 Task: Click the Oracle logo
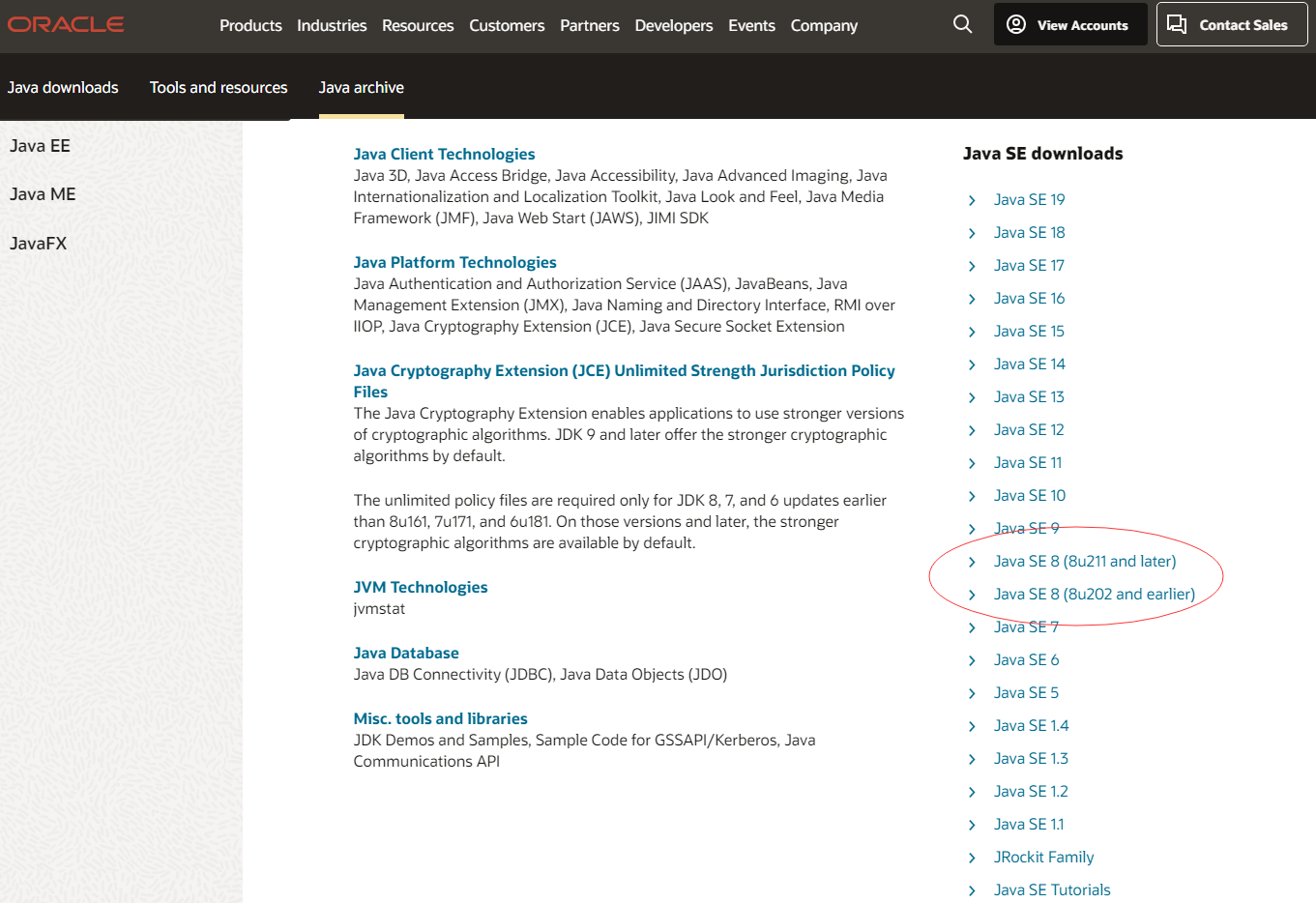(x=66, y=24)
